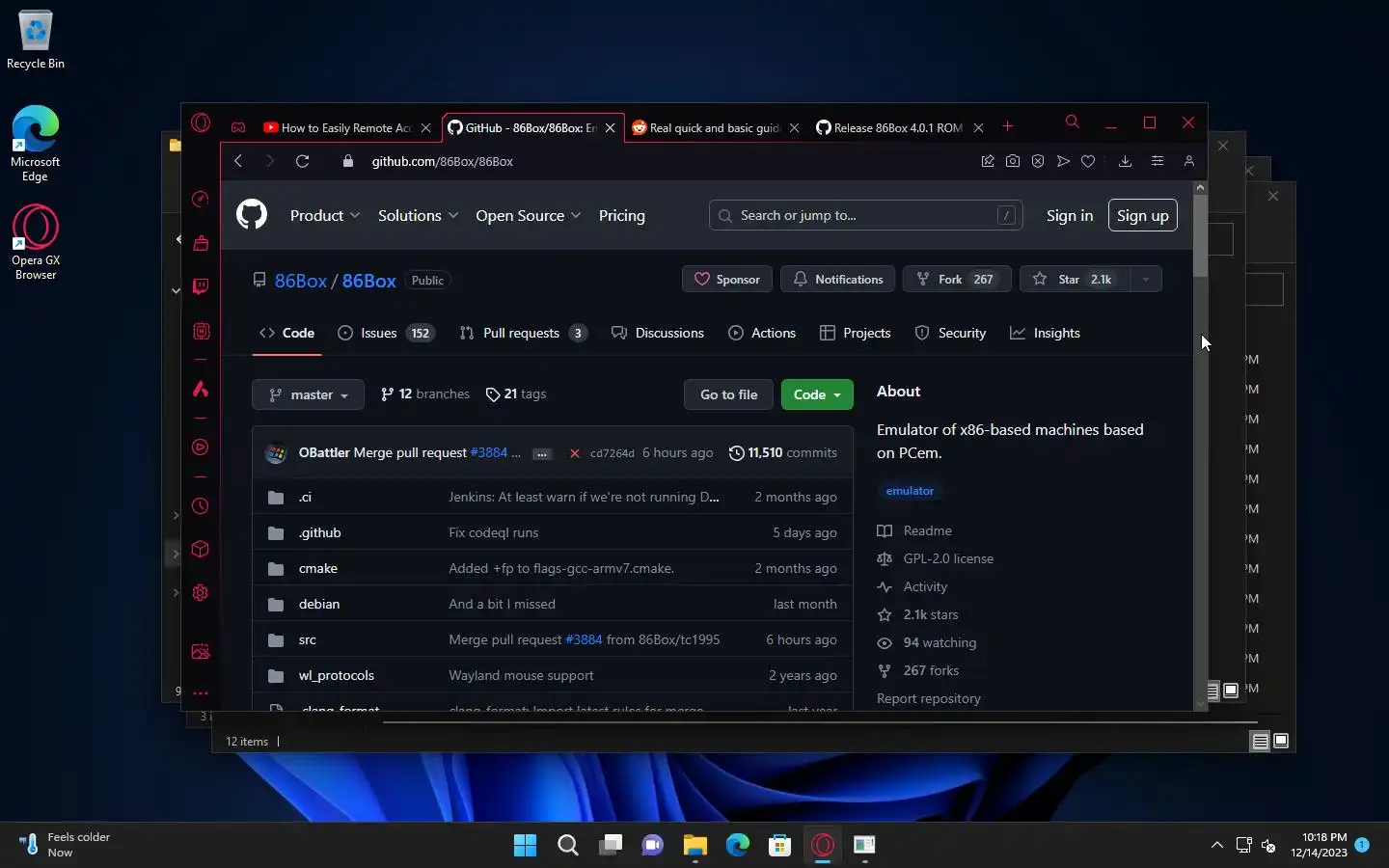This screenshot has height=868, width=1389.
Task: Open the image gallery icon in sidebar
Action: pos(201,652)
